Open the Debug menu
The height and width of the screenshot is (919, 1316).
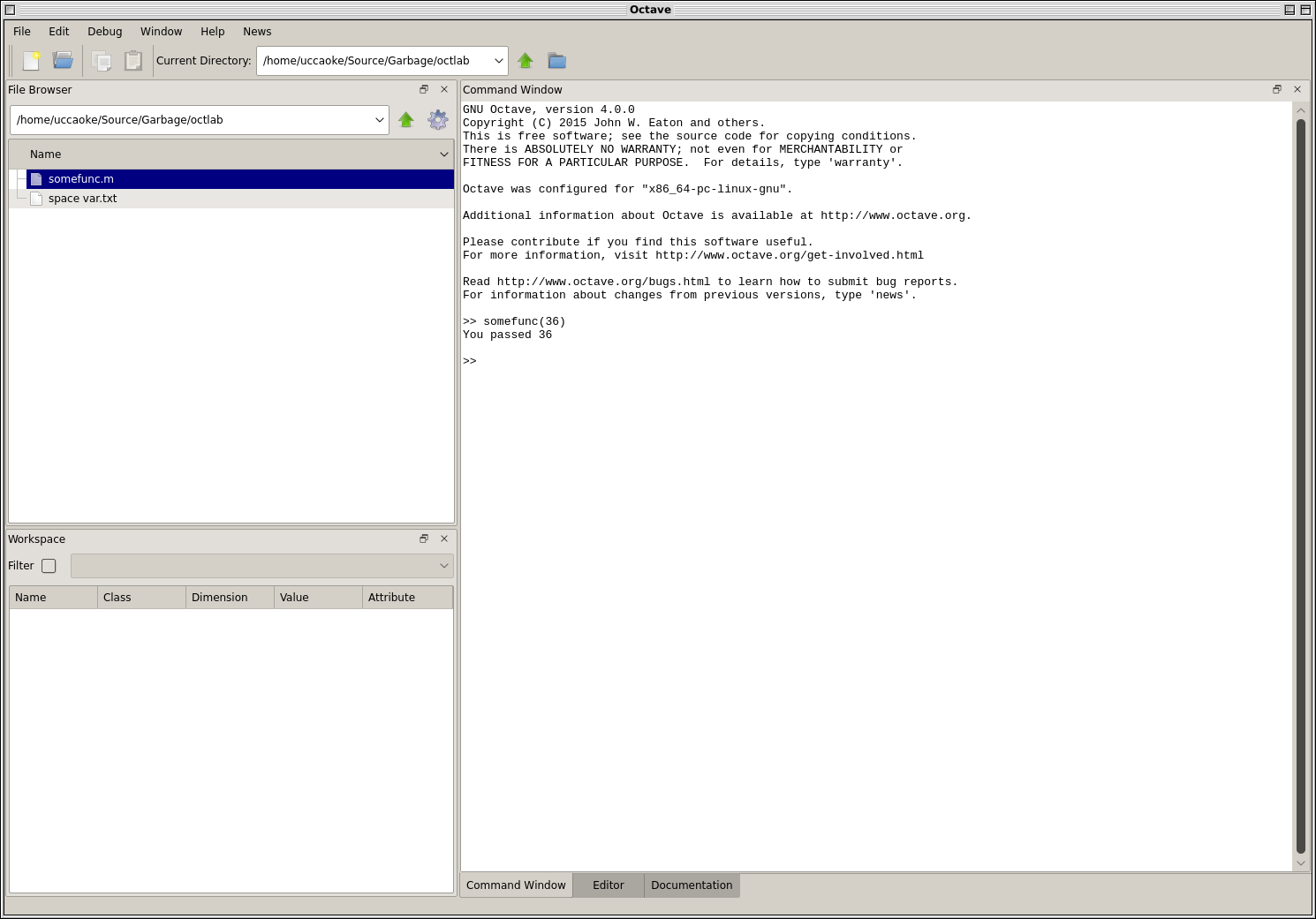tap(105, 32)
